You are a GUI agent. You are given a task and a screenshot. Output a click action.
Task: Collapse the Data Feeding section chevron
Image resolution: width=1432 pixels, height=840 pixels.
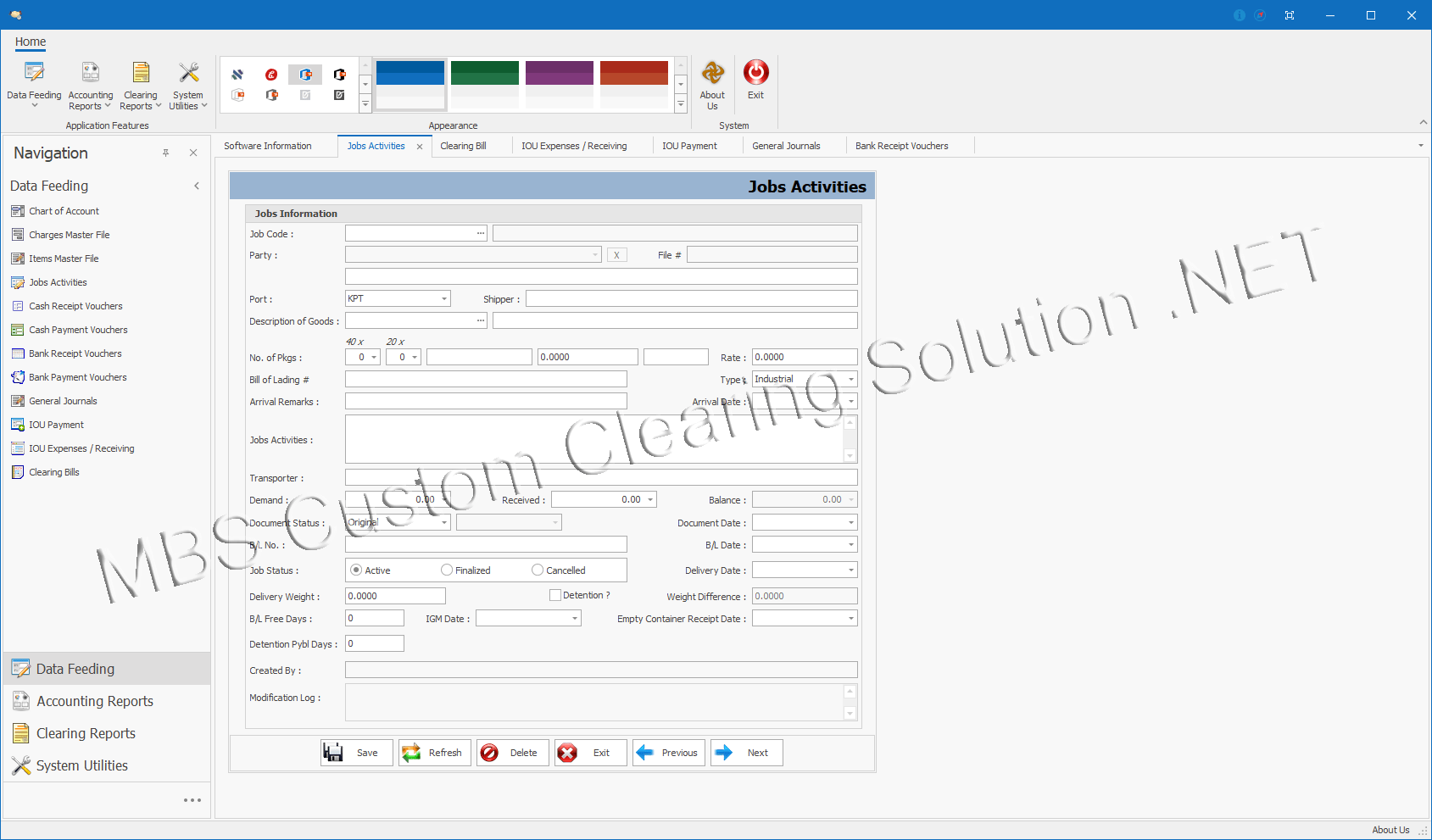click(x=197, y=186)
